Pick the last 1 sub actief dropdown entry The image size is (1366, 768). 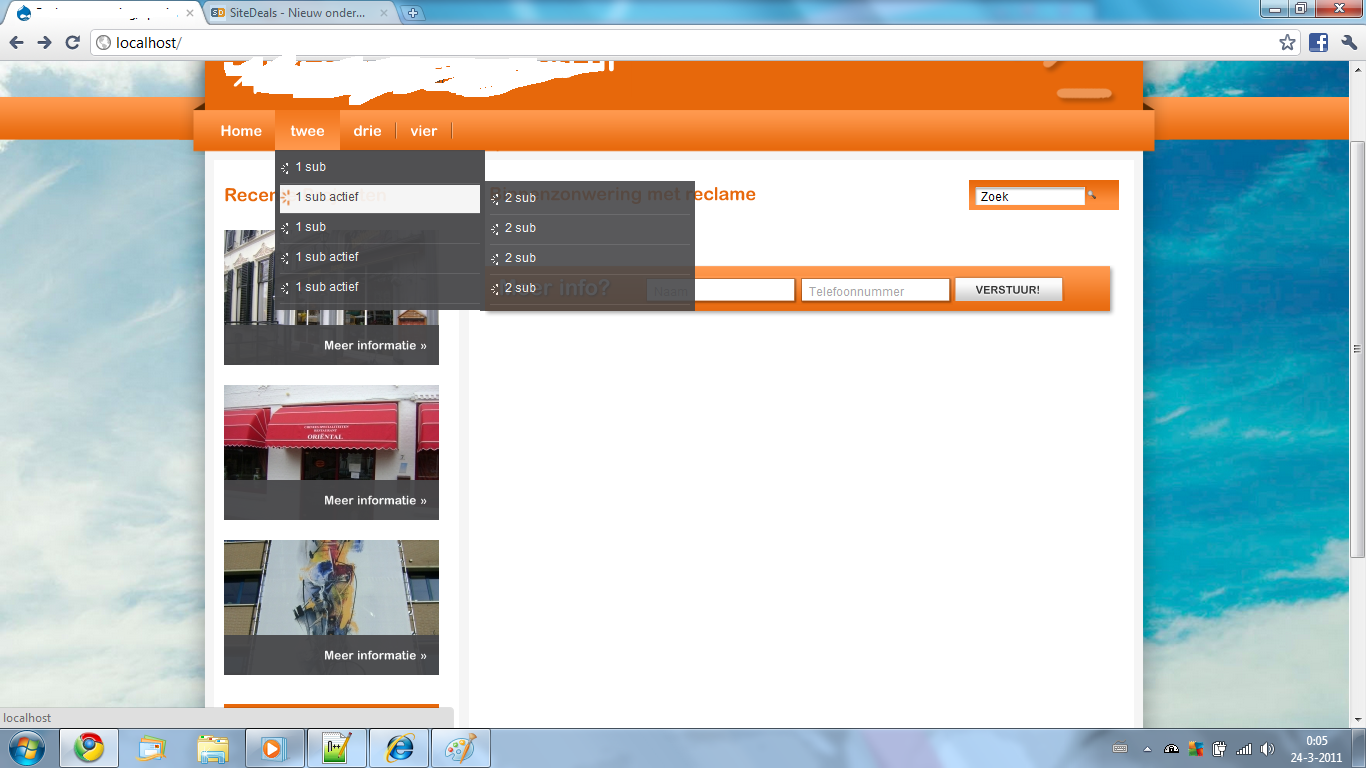coord(380,287)
